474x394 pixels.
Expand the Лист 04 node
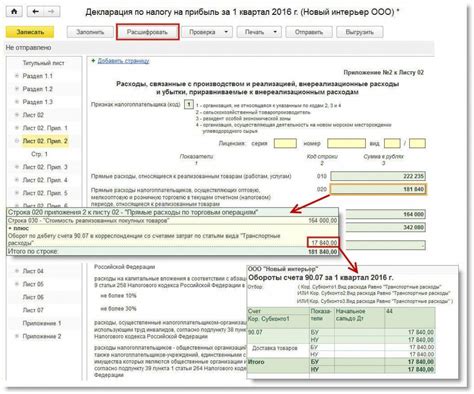click(x=16, y=271)
